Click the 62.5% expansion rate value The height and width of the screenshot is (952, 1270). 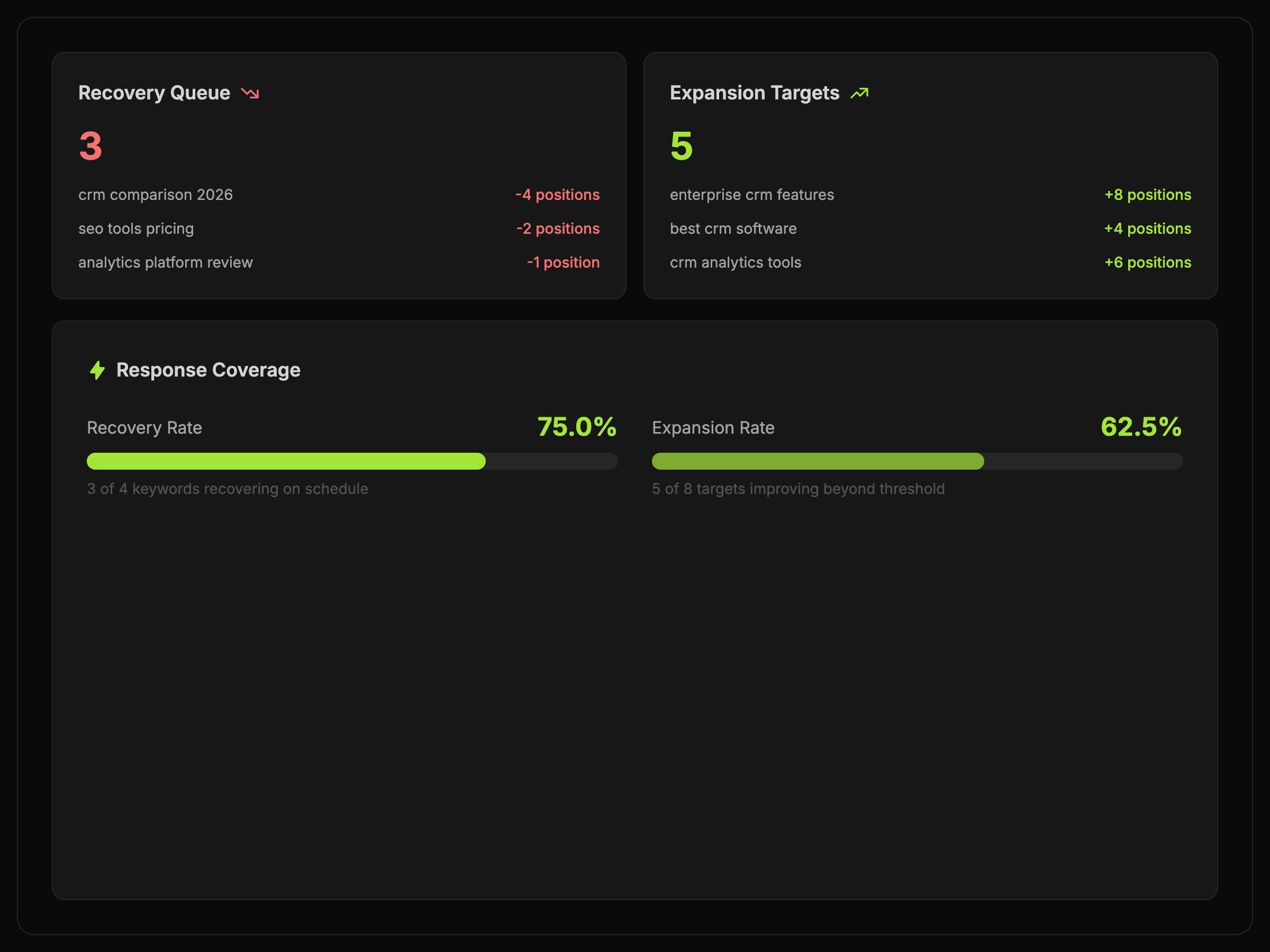(x=1141, y=427)
